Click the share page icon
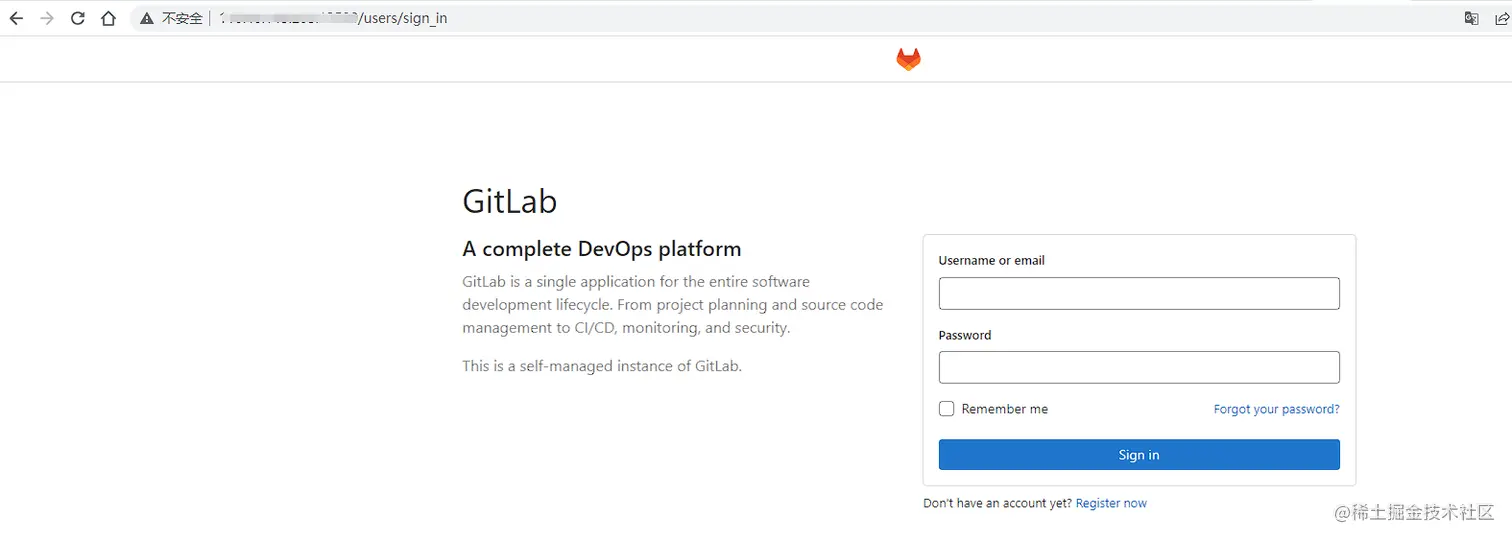Image resolution: width=1512 pixels, height=540 pixels. pyautogui.click(x=1501, y=18)
